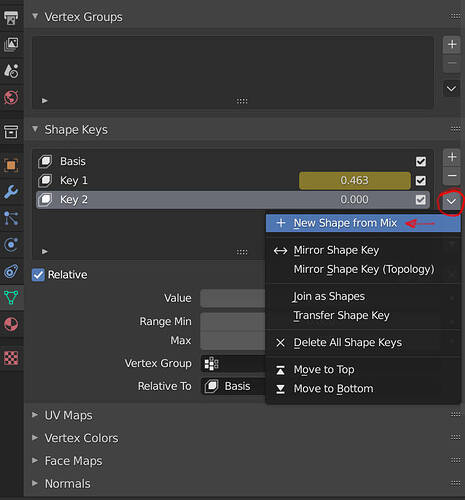
Task: Grab the shape keys list resize handle
Action: [242, 252]
